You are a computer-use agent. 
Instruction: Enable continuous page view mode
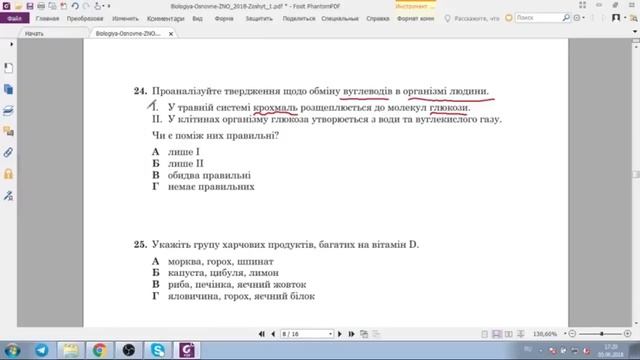point(497,334)
